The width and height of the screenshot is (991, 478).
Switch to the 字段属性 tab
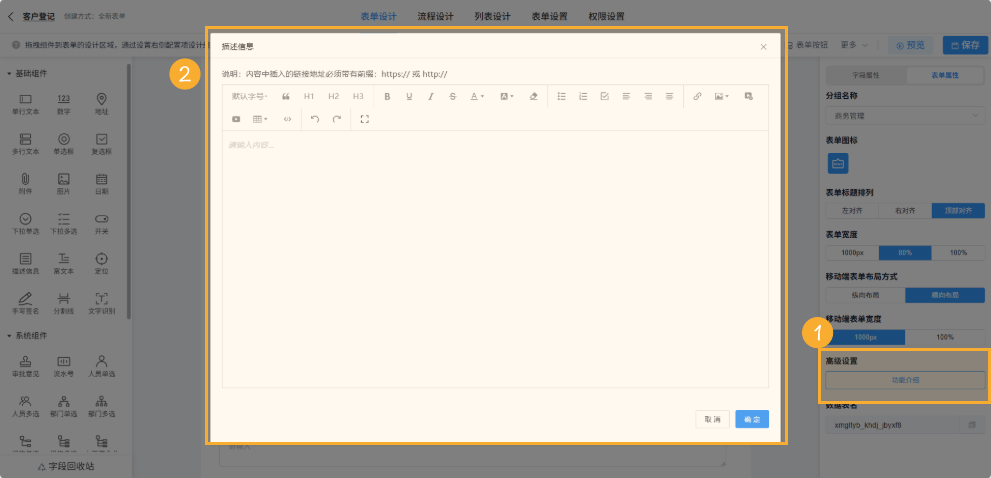[x=866, y=75]
